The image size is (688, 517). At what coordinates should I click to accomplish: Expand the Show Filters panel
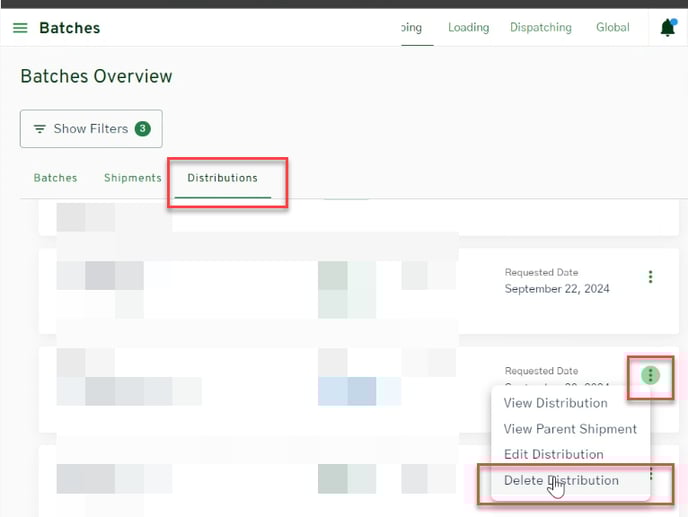90,129
